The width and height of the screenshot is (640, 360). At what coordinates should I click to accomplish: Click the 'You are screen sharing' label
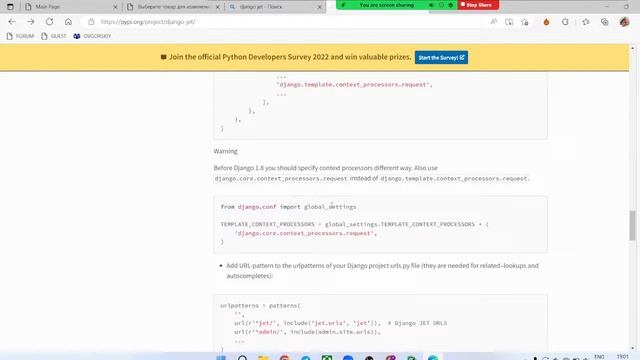387,5
